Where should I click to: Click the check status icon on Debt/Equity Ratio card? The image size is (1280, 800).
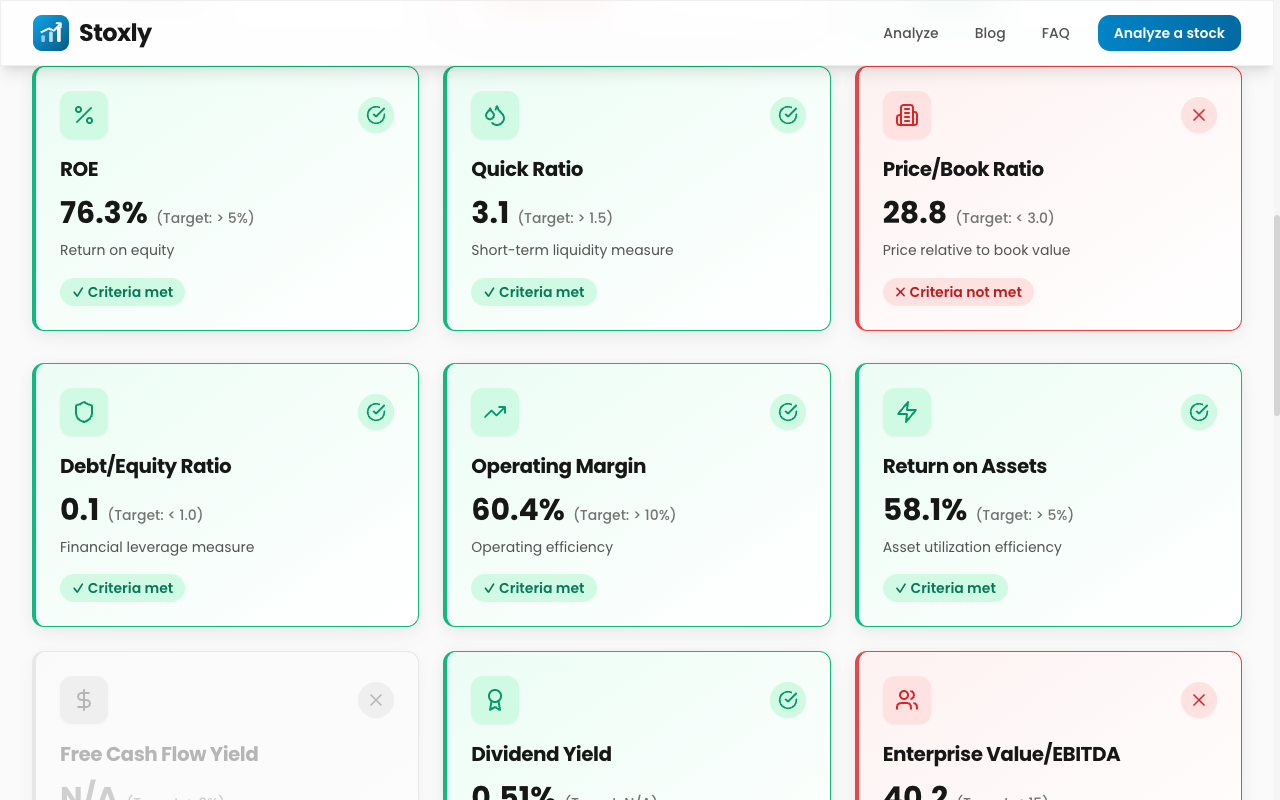[376, 412]
